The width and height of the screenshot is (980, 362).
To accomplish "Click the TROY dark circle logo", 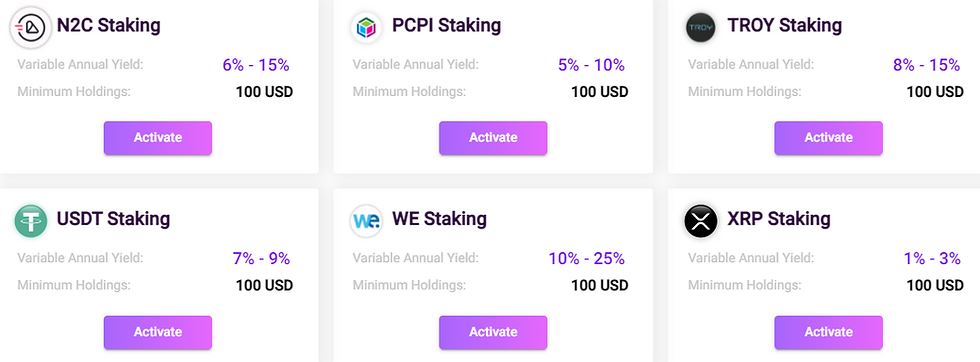I will coord(701,27).
